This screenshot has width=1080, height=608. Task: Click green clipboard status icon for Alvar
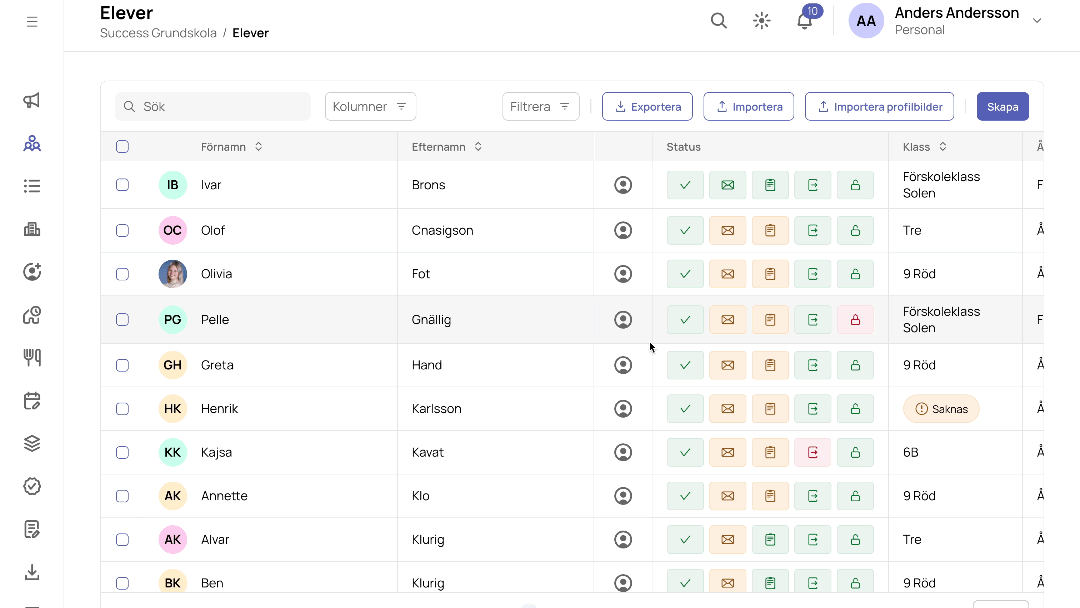(x=770, y=540)
